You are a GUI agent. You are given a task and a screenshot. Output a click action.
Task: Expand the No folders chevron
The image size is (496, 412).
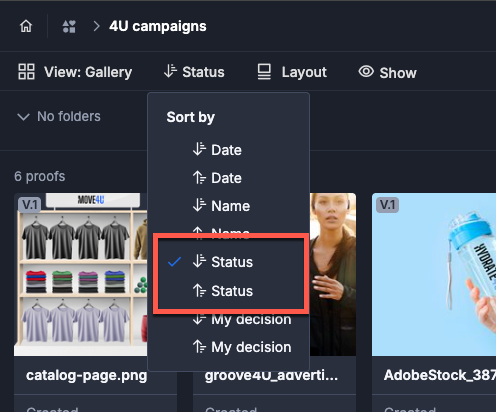pyautogui.click(x=23, y=117)
